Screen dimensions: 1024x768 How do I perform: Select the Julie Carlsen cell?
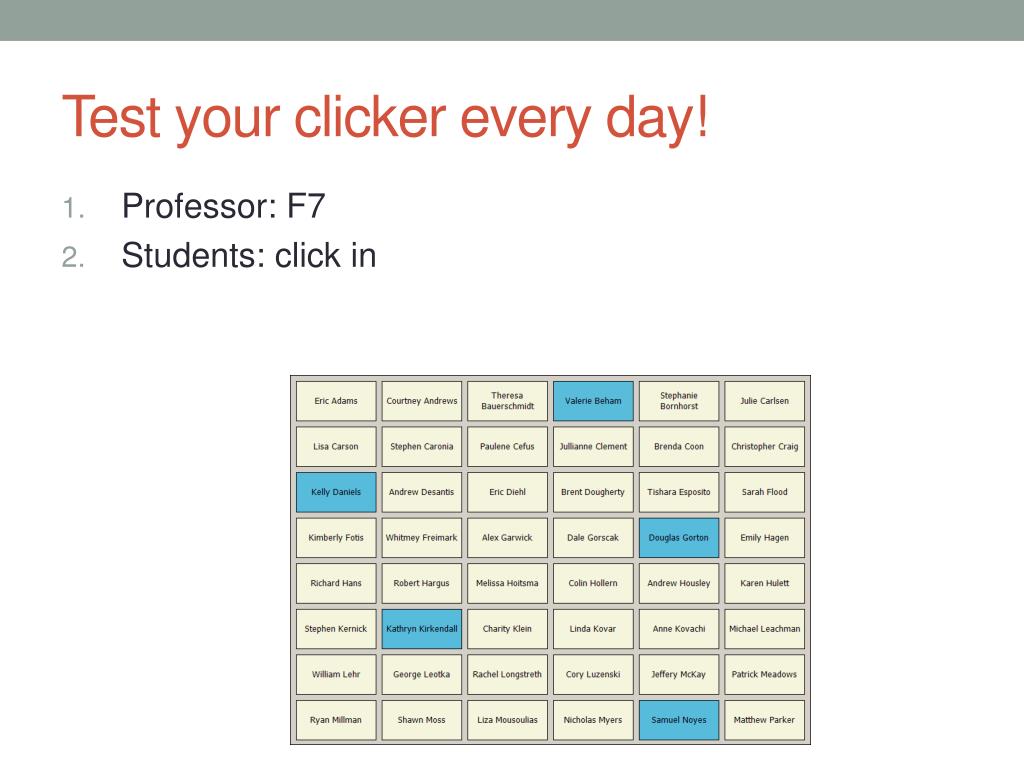point(764,401)
